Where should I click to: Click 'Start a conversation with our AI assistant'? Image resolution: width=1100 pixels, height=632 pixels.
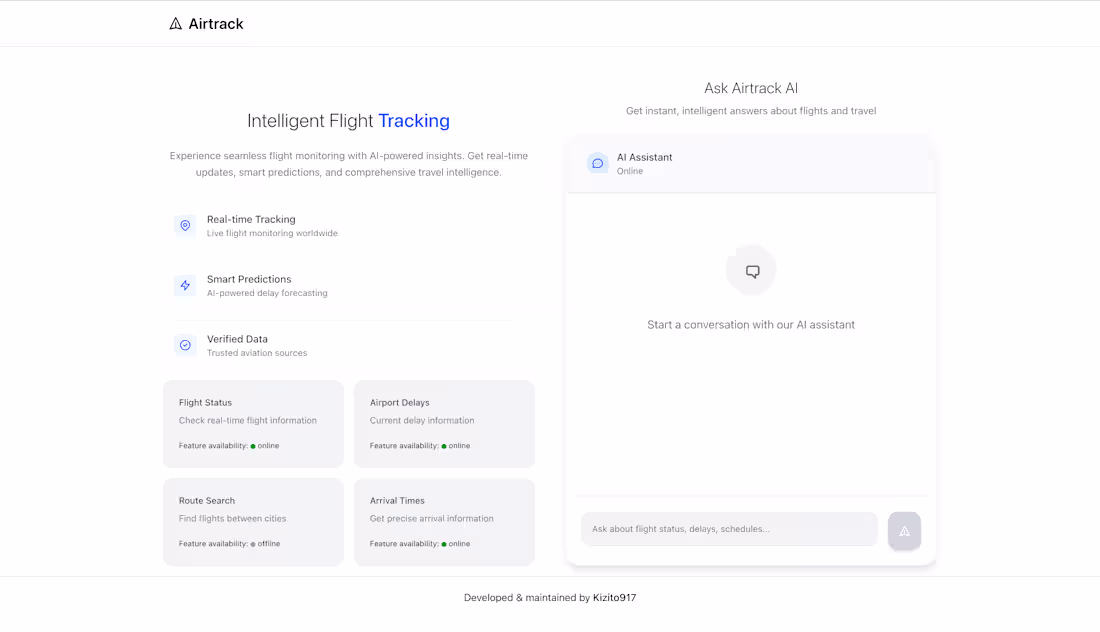(x=751, y=325)
